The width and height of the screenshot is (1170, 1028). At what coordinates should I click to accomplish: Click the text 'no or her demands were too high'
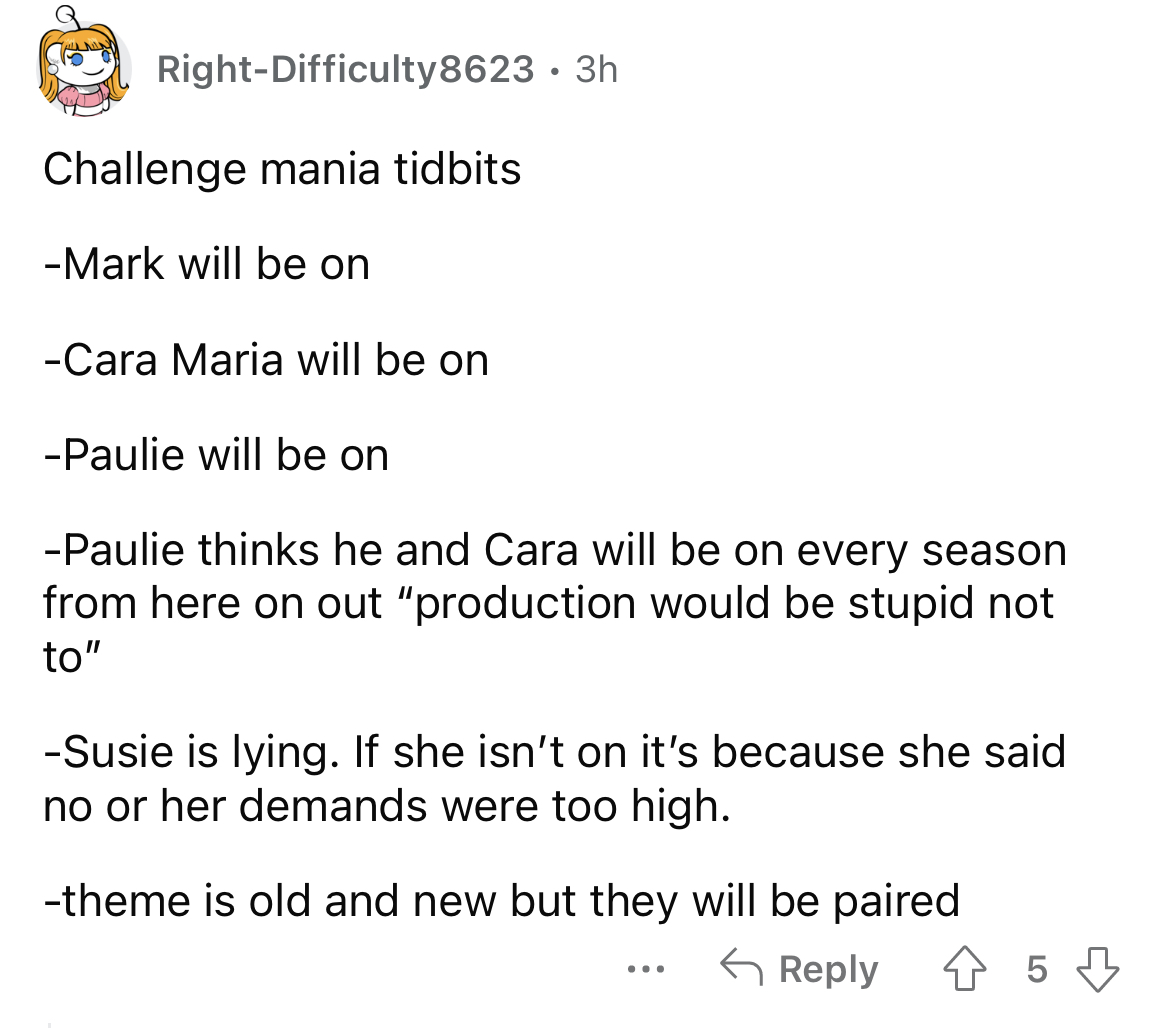click(387, 806)
